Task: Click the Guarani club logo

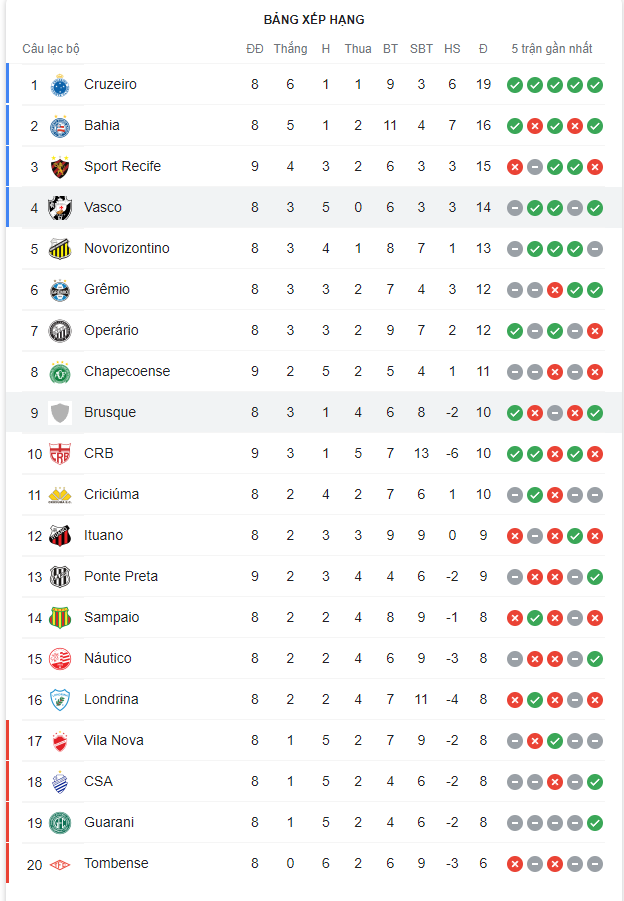Action: tap(60, 823)
